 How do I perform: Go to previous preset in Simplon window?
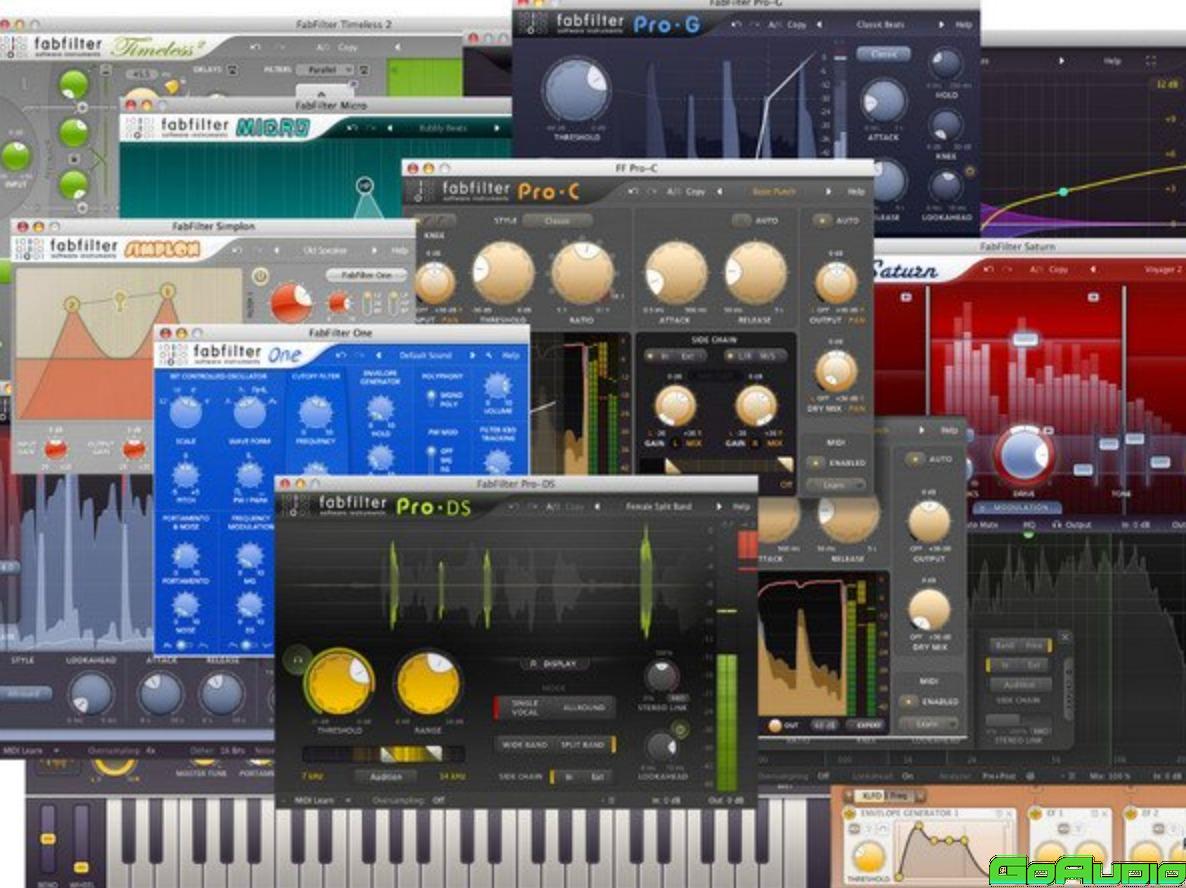276,250
